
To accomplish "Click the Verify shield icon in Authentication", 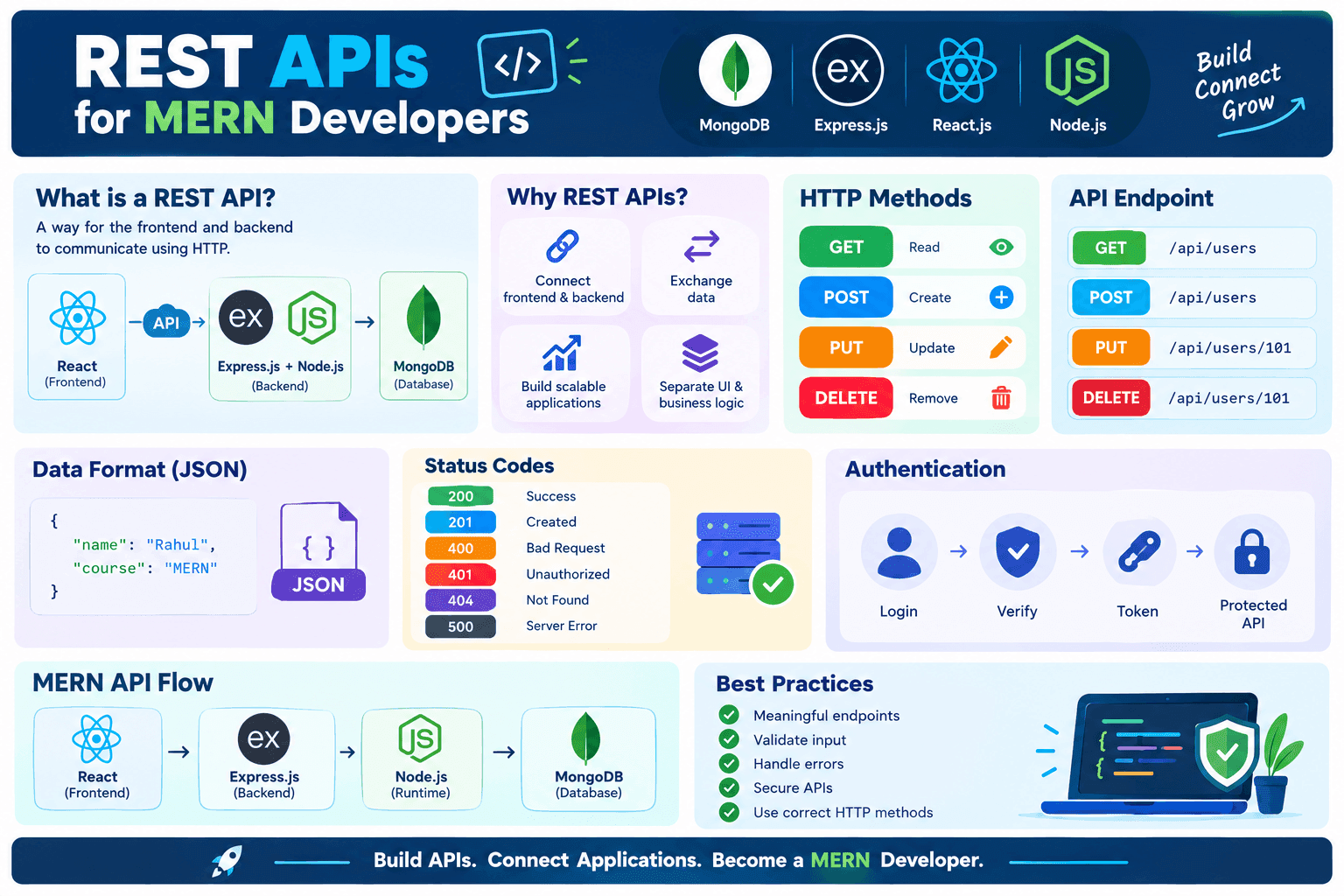I will click(1018, 552).
